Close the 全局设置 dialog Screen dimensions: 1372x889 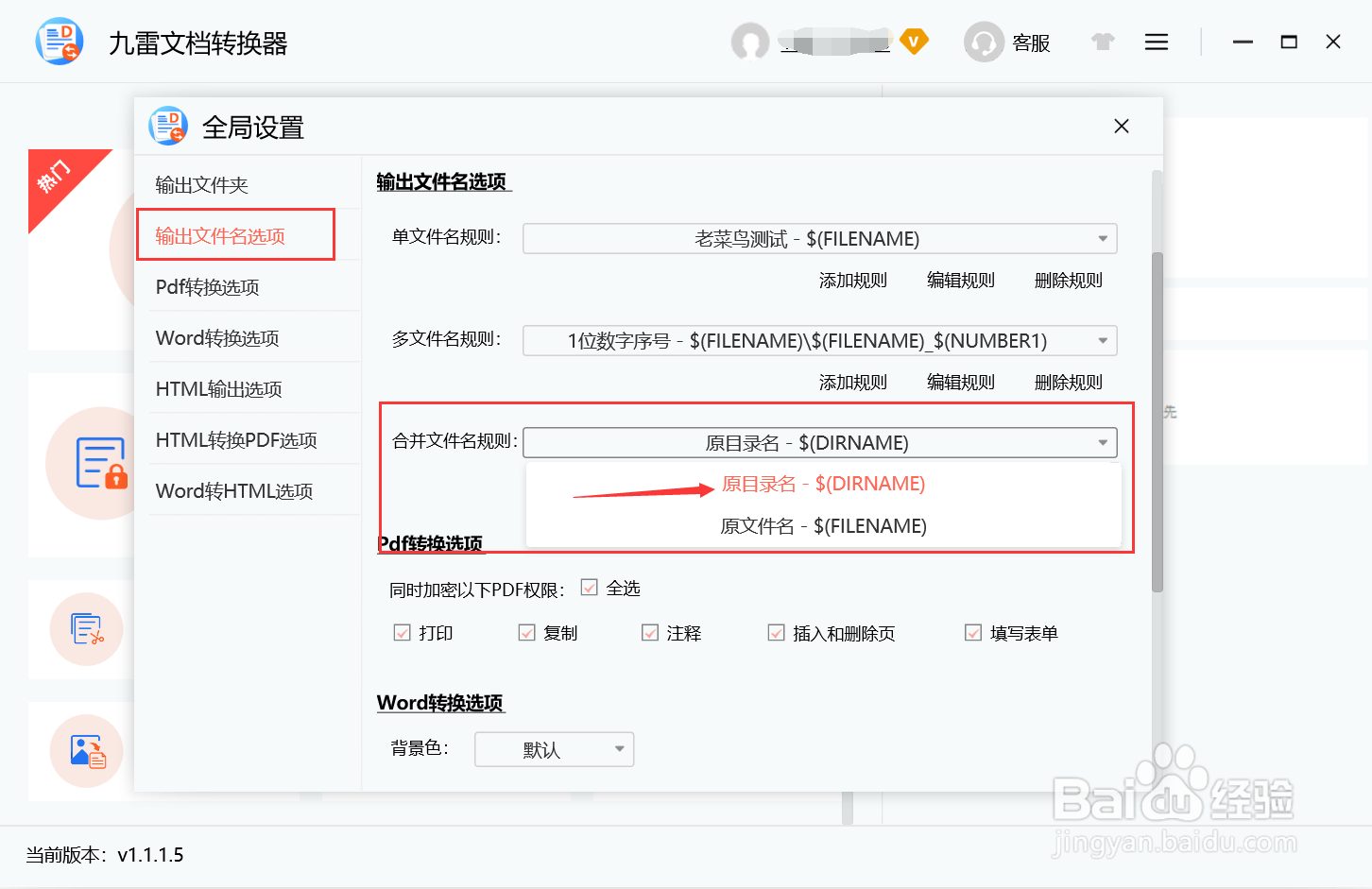pos(1122,126)
